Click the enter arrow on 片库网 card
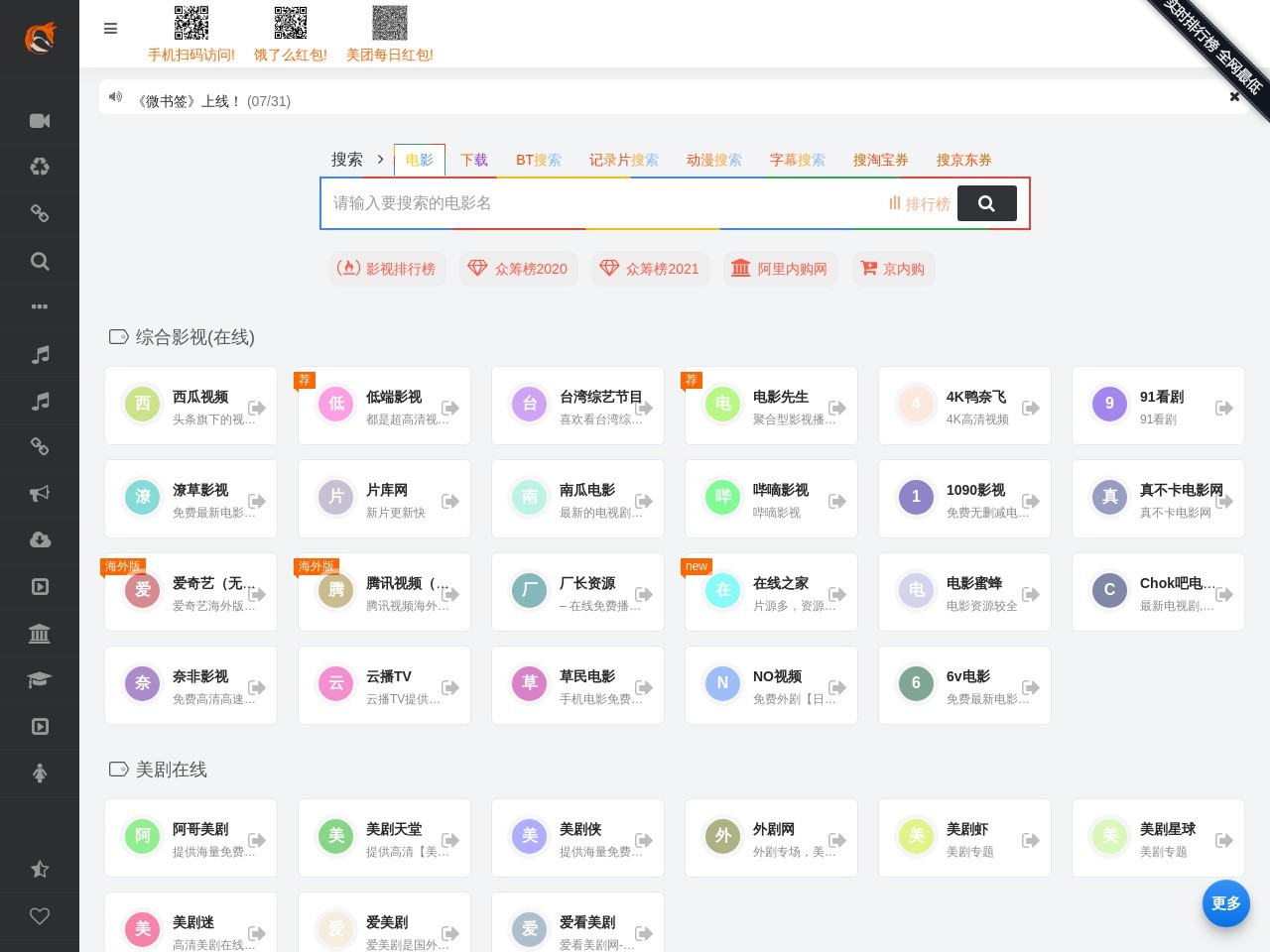The height and width of the screenshot is (952, 1270). pos(450,501)
